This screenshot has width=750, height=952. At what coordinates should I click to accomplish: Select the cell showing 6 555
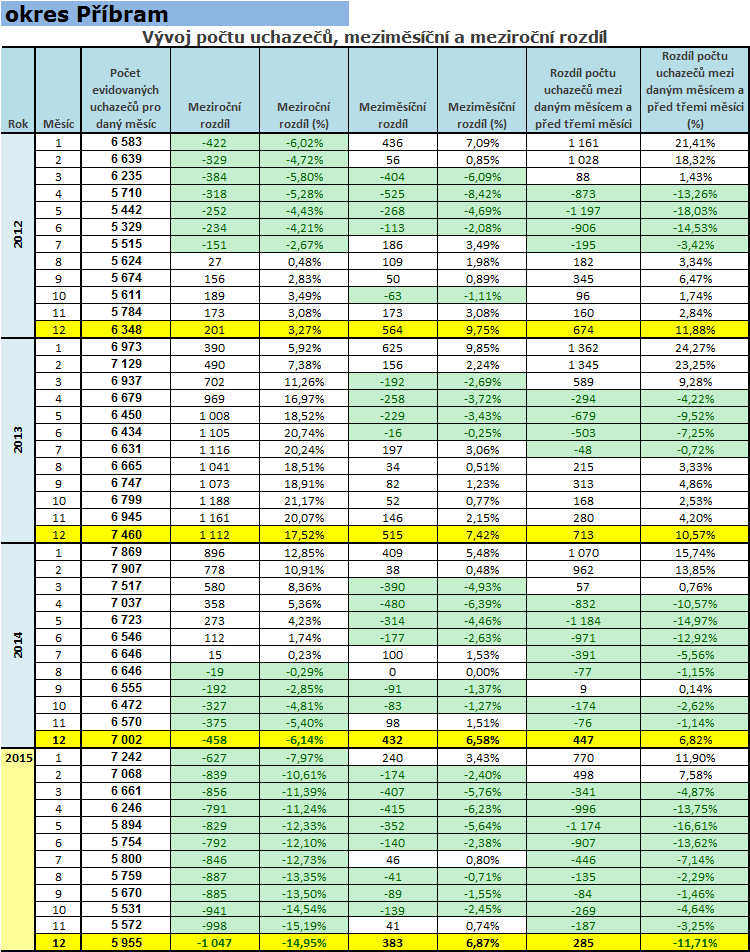[126, 688]
